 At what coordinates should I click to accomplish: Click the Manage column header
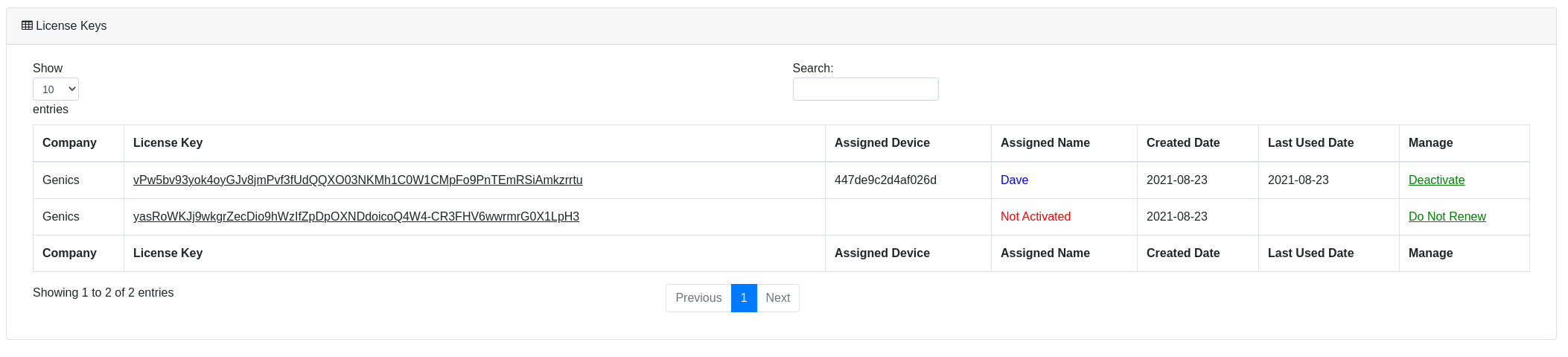tap(1430, 143)
